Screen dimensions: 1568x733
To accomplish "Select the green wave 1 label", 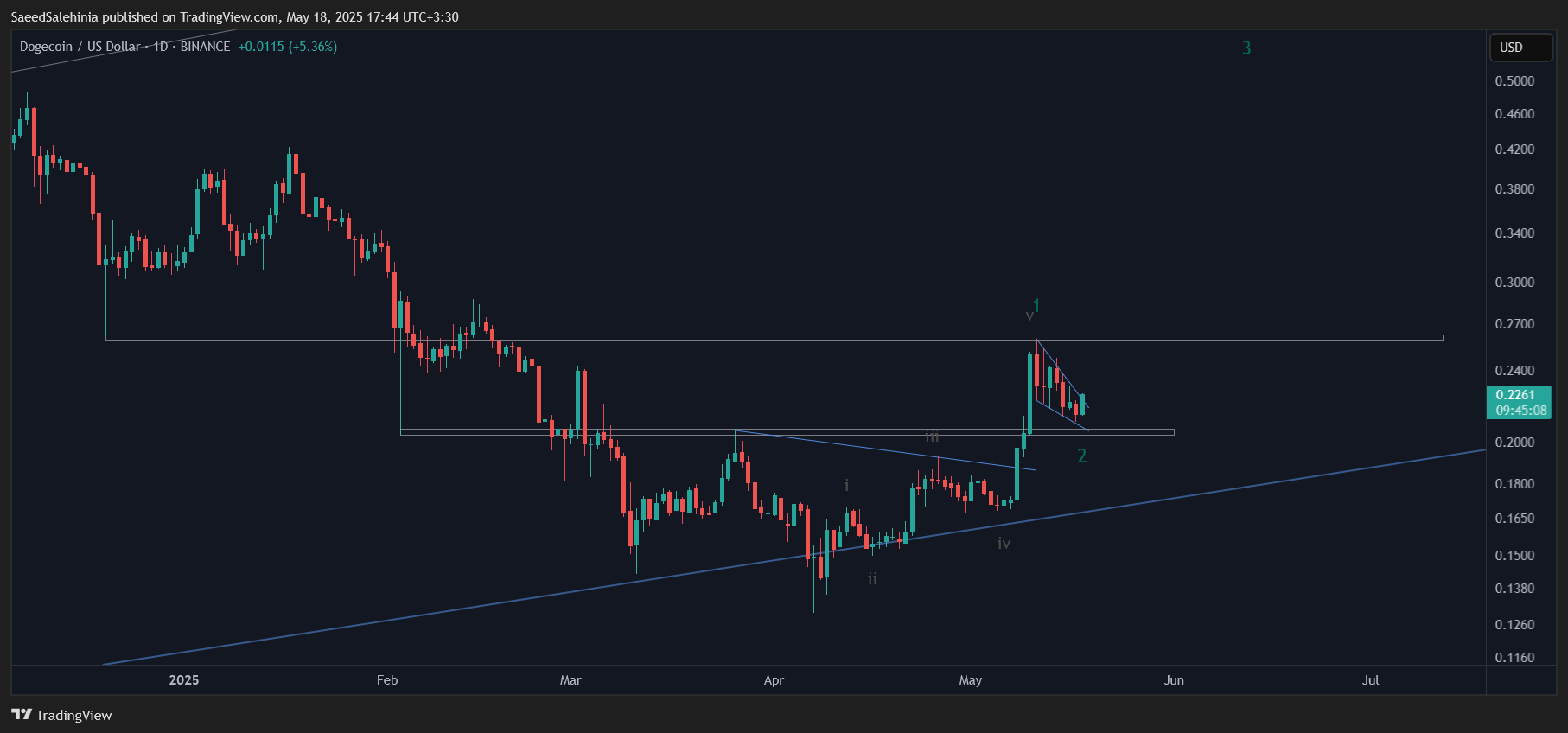I will coord(1036,306).
